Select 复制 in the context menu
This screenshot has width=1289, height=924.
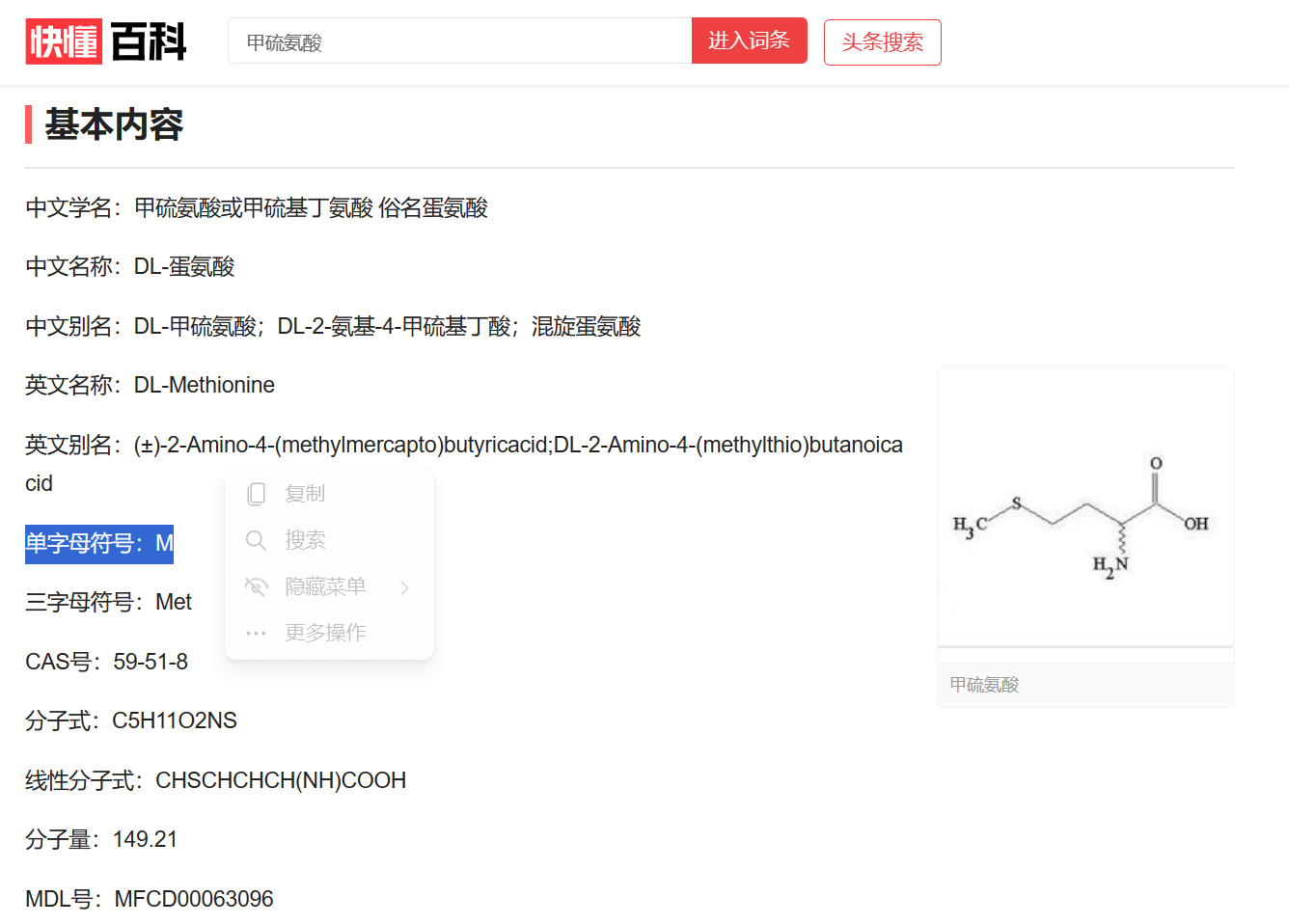tap(305, 494)
